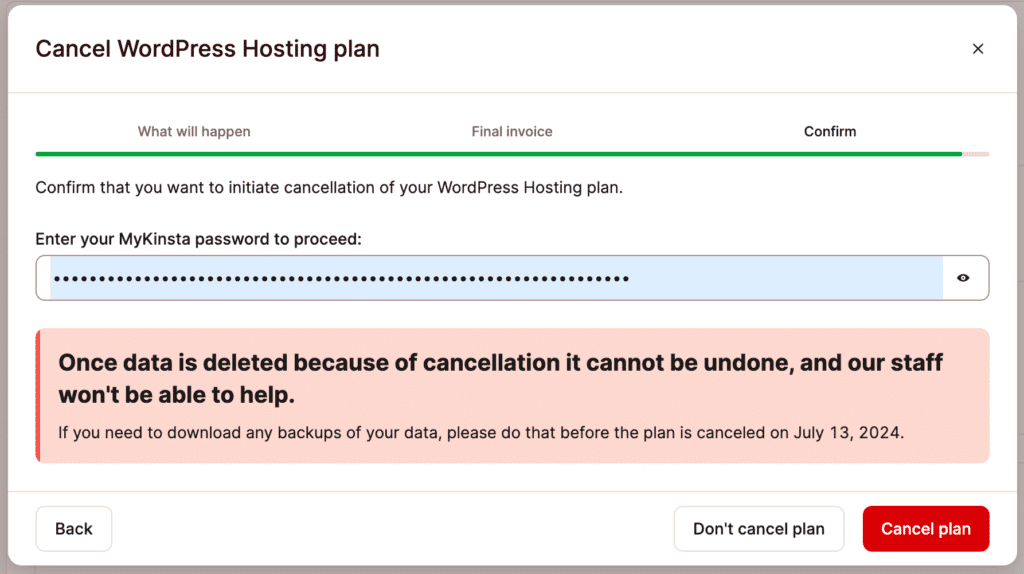Reveal the password with the eye icon
The height and width of the screenshot is (574, 1024).
point(963,278)
